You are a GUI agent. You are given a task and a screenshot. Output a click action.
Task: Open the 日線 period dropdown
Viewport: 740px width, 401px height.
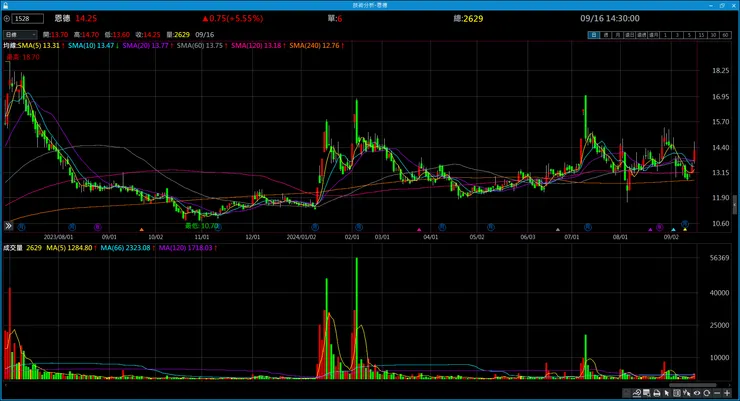pyautogui.click(x=20, y=34)
